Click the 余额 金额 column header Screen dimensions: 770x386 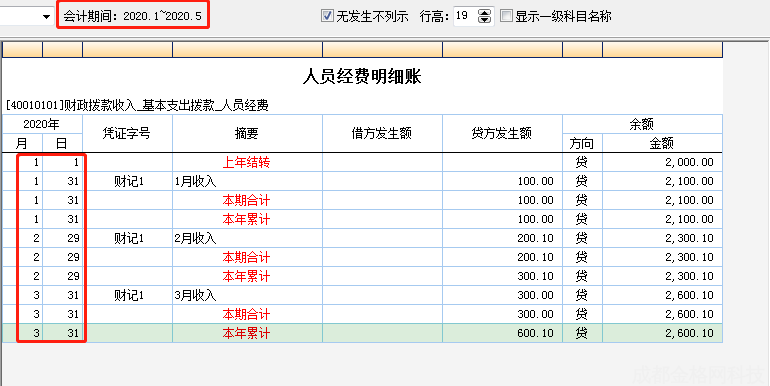point(662,143)
